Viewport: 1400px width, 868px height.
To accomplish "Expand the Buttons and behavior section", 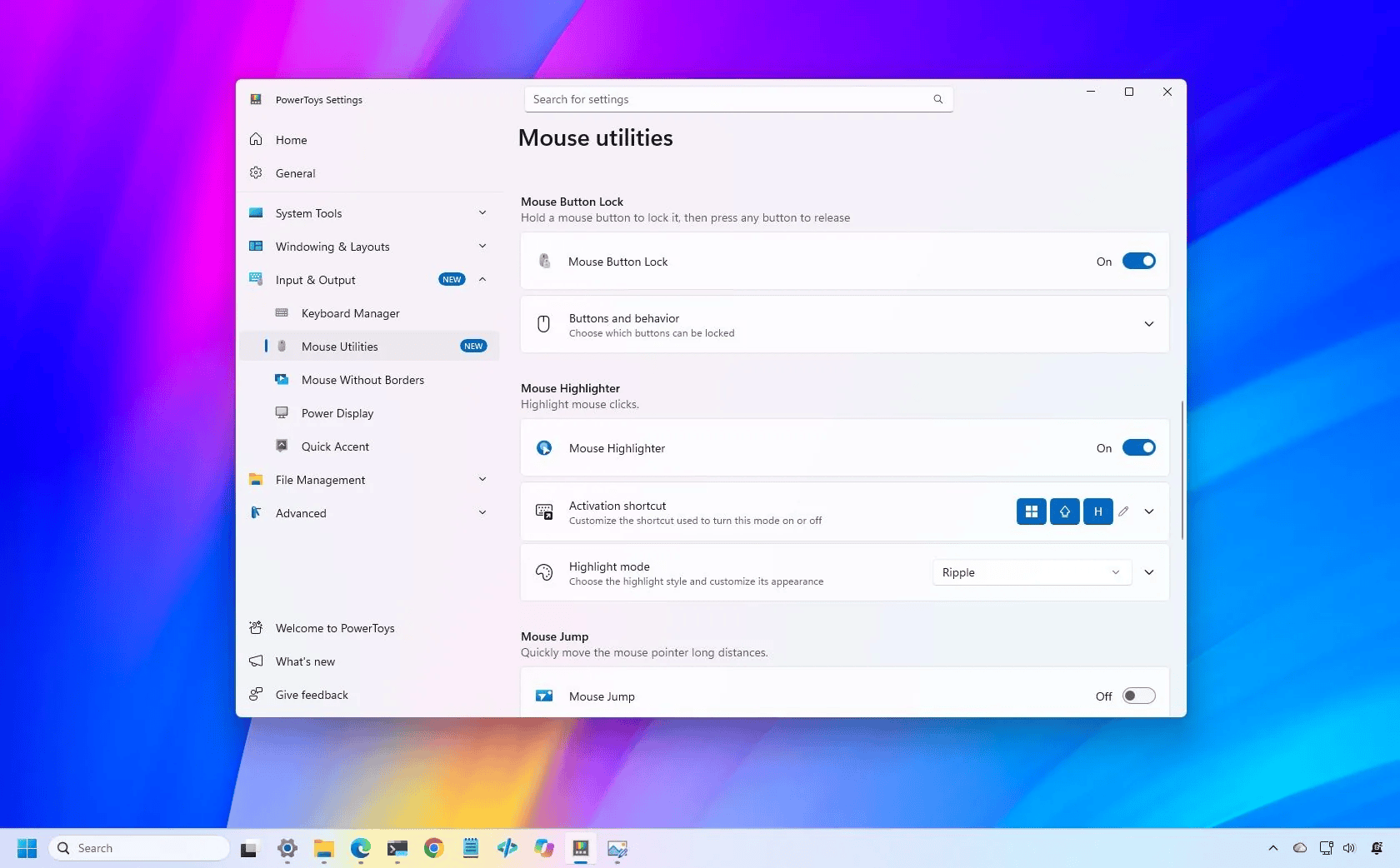I will 1149,324.
